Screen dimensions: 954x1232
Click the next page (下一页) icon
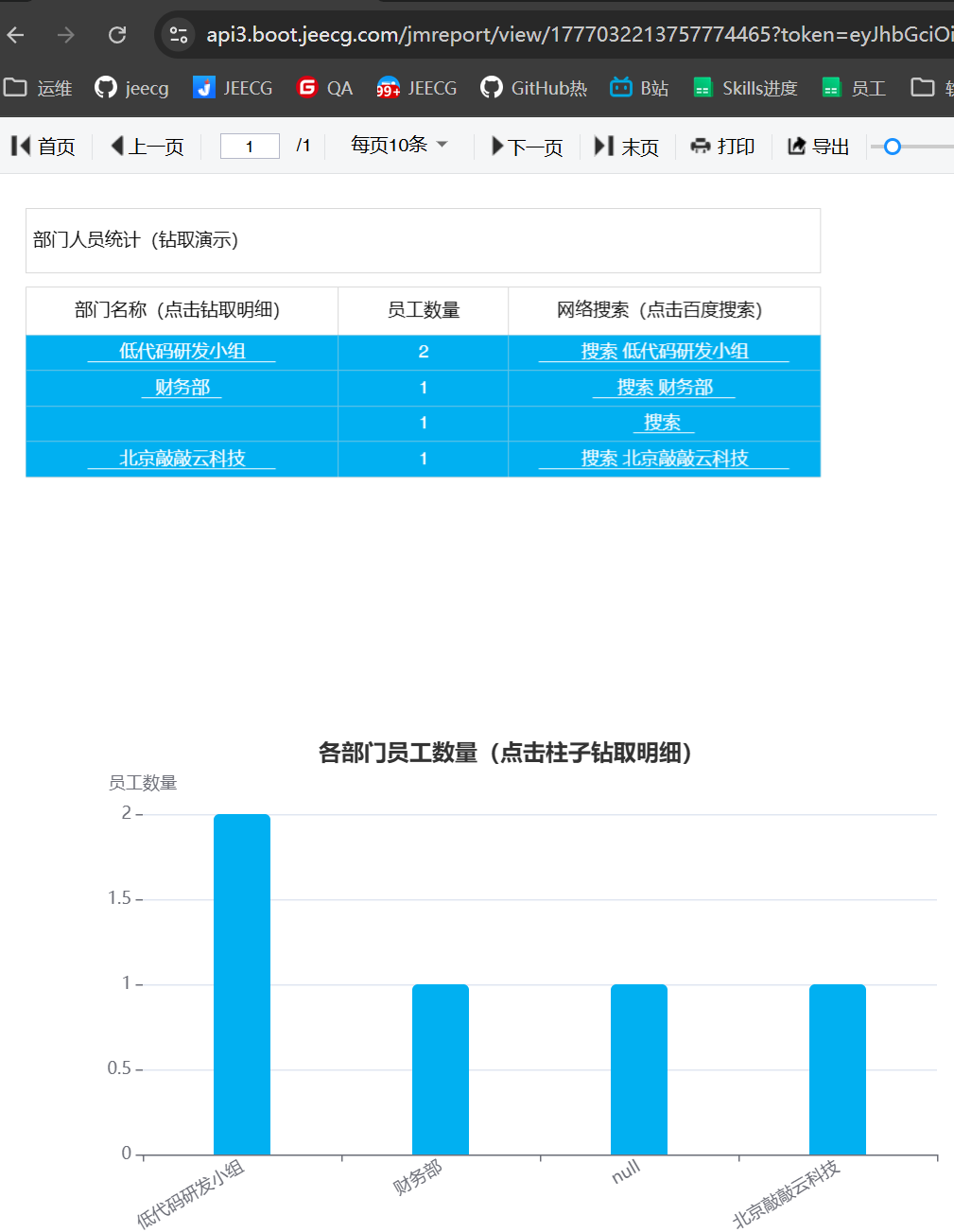498,146
